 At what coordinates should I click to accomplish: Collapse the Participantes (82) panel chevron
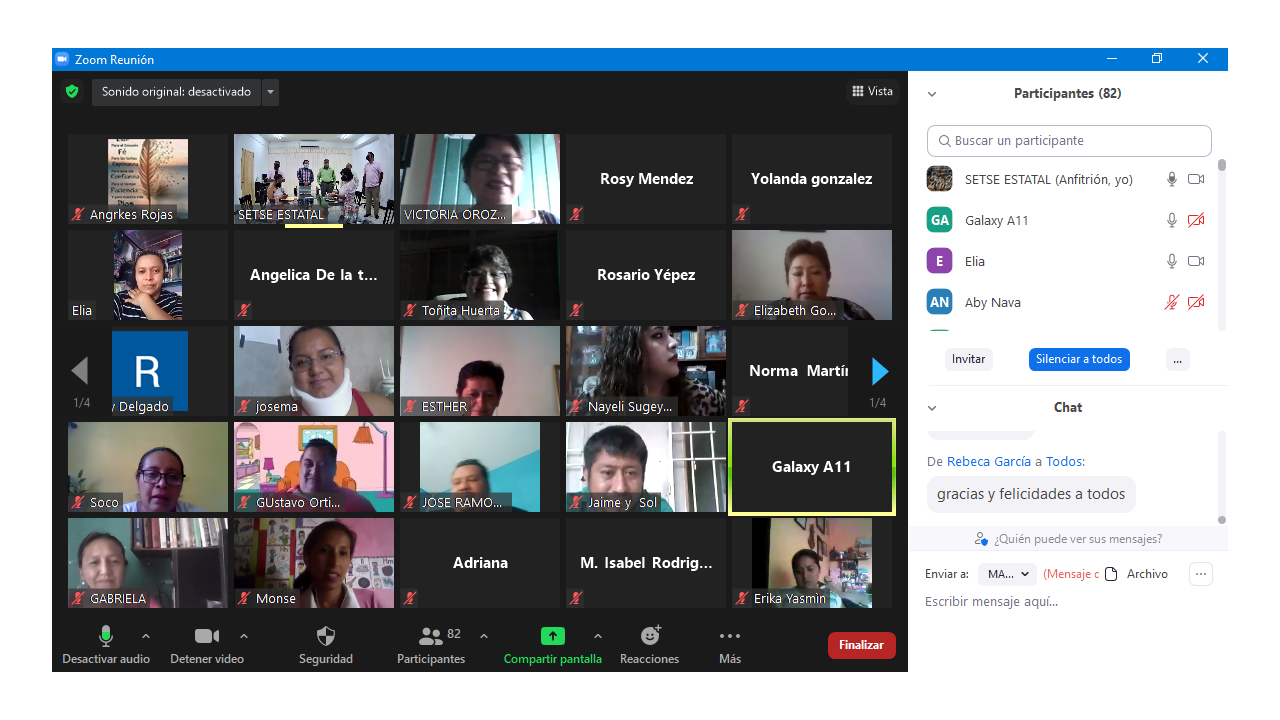(x=932, y=94)
